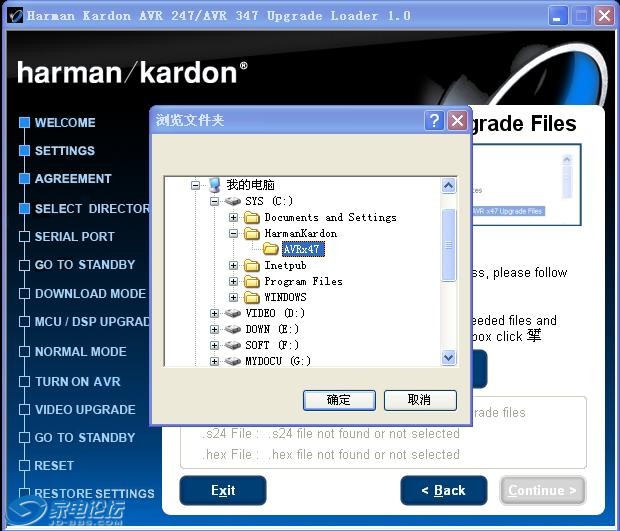
Task: Click the SYS (C:) drive icon
Action: point(233,201)
